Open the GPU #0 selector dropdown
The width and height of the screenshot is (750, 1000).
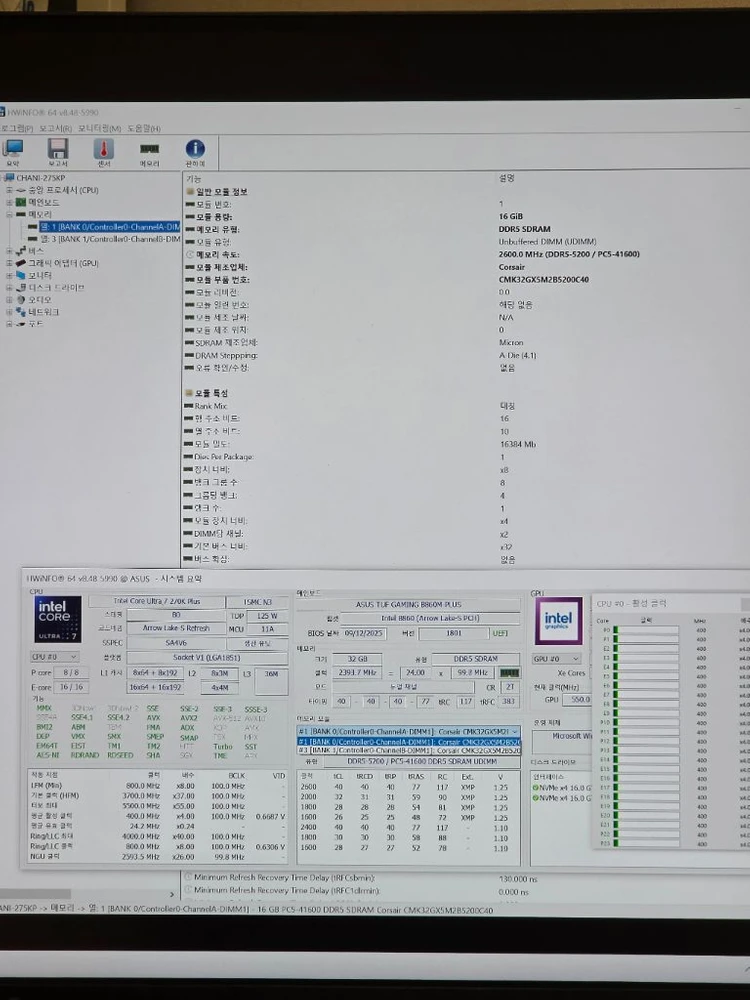point(557,659)
